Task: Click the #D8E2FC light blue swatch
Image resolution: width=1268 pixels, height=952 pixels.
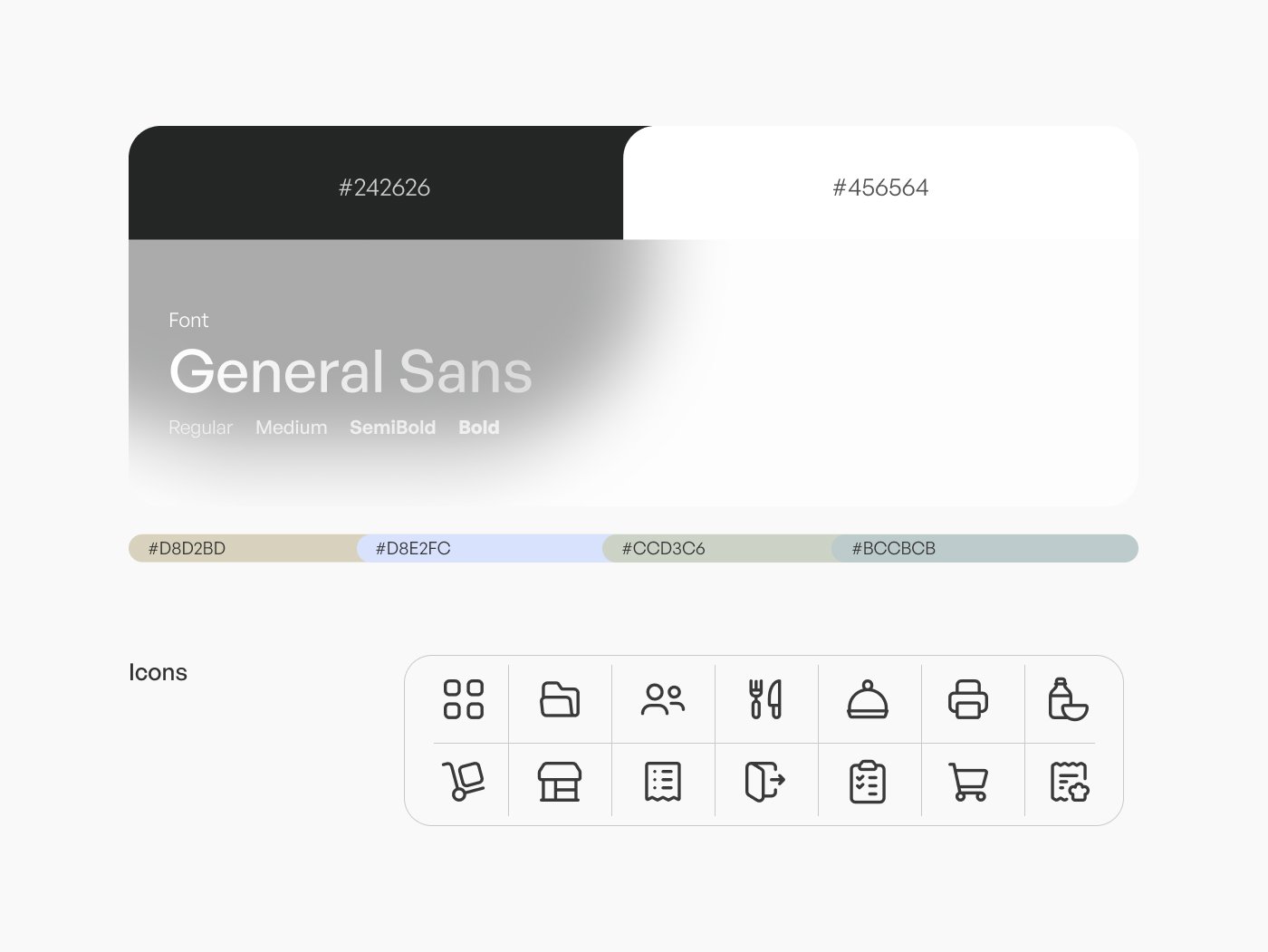Action: 480,548
